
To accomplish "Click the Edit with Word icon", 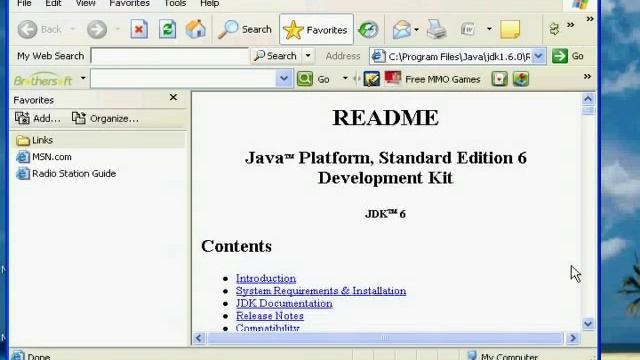I will point(467,29).
